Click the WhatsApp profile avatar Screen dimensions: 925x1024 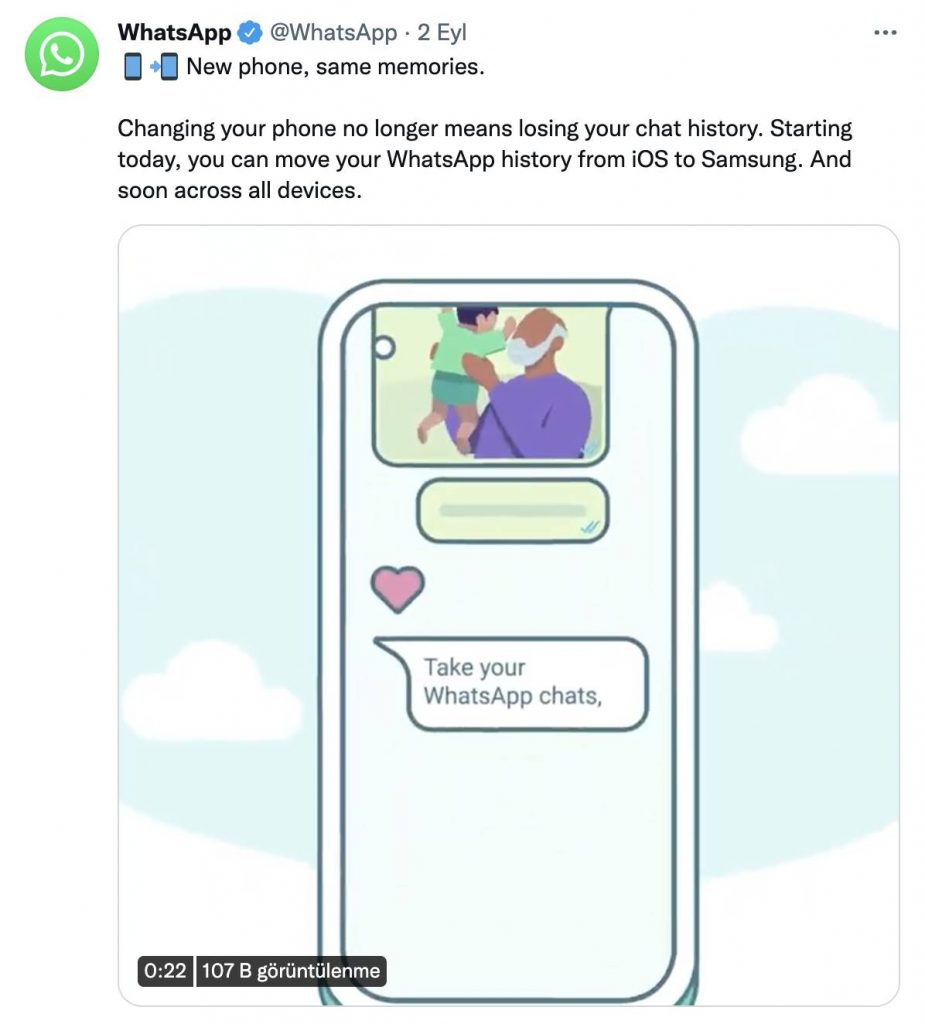[61, 55]
